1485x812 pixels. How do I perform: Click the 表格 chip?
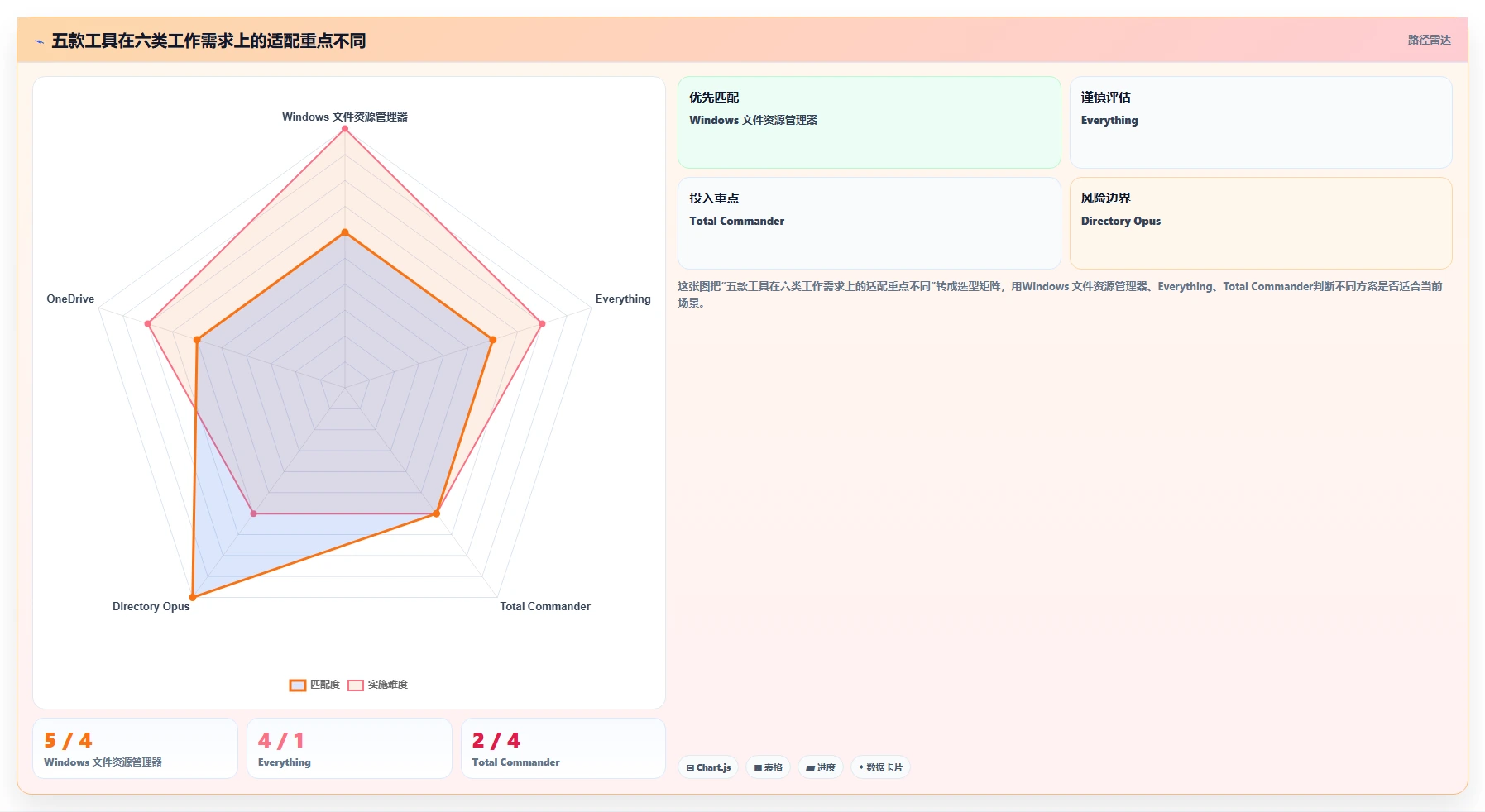tap(768, 767)
